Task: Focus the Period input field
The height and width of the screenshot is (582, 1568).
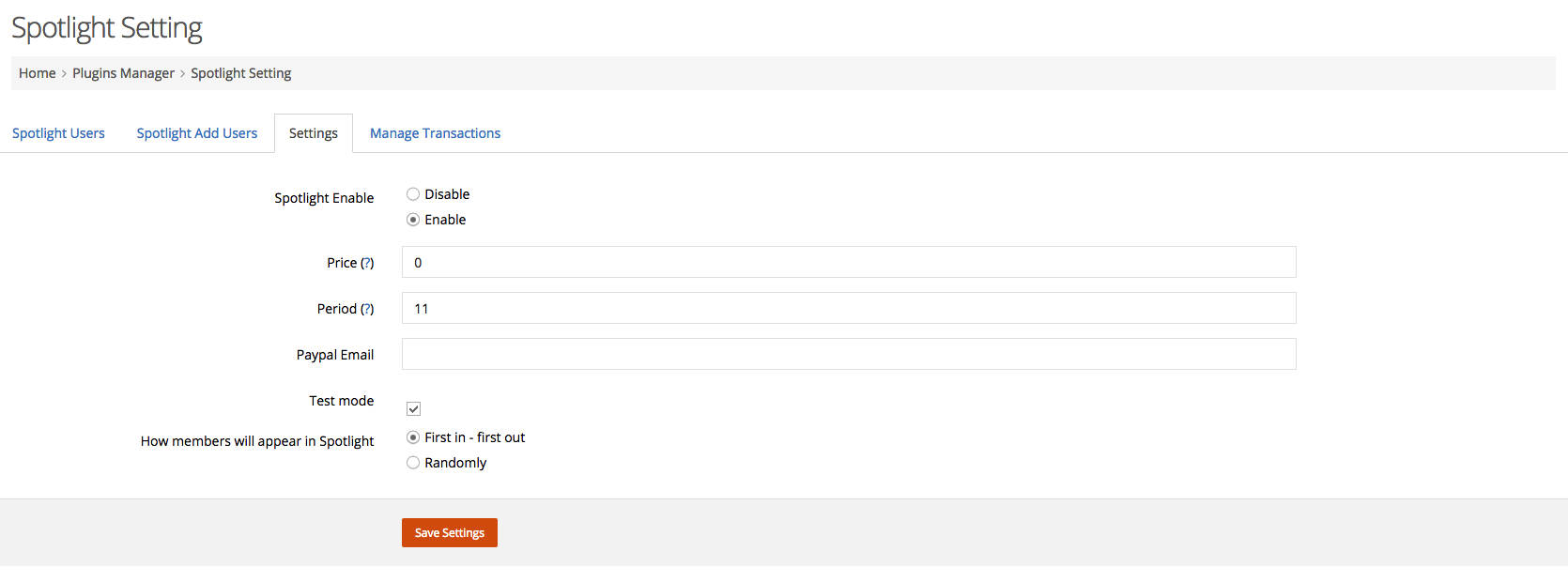Action: 849,308
